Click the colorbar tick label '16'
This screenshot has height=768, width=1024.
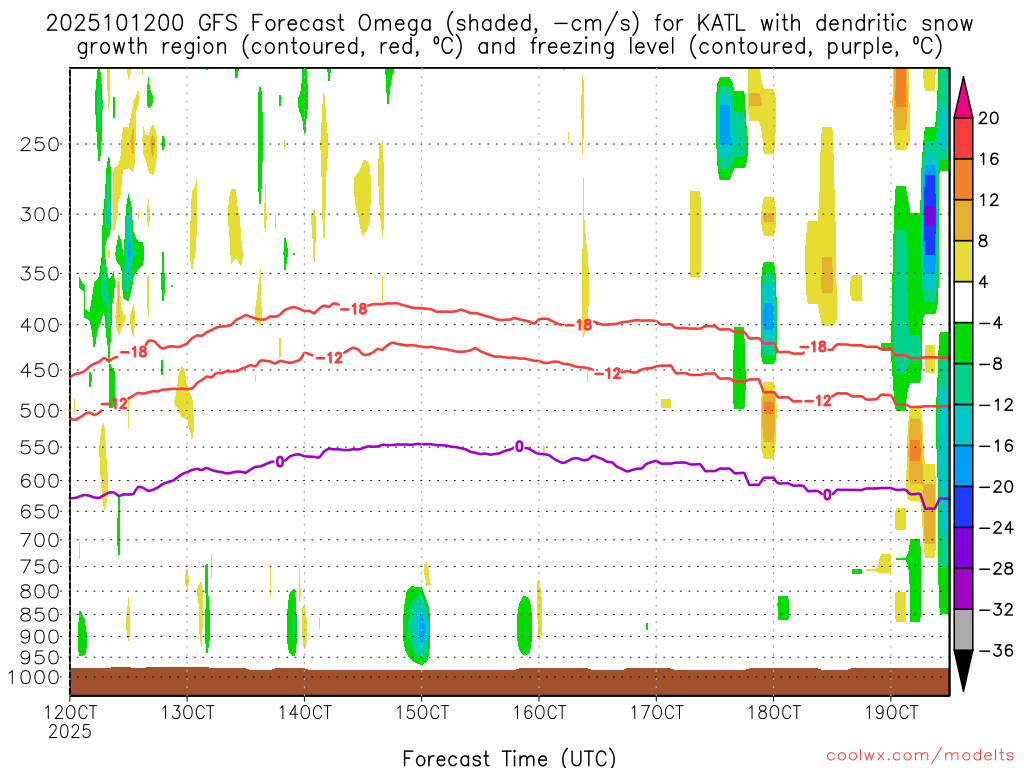coord(988,159)
